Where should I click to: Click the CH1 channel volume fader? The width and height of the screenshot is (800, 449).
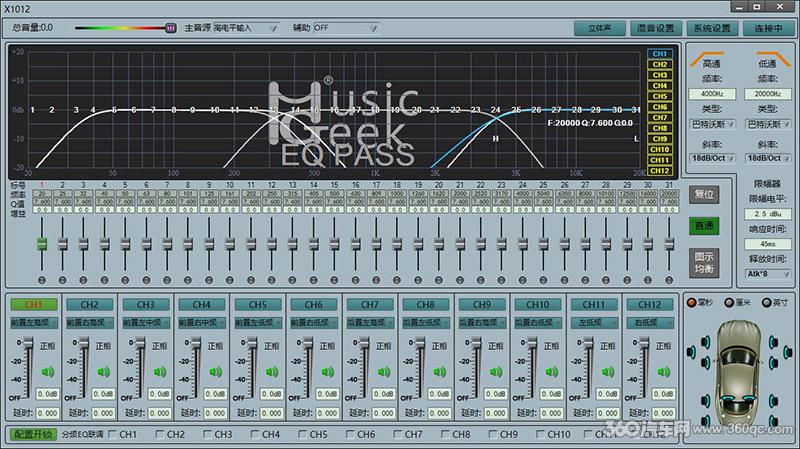(28, 344)
